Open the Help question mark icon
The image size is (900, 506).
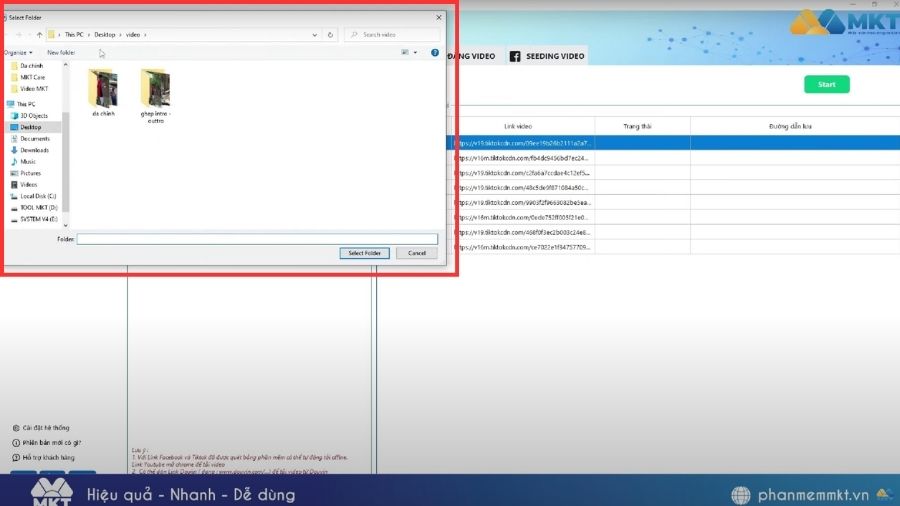[x=435, y=52]
